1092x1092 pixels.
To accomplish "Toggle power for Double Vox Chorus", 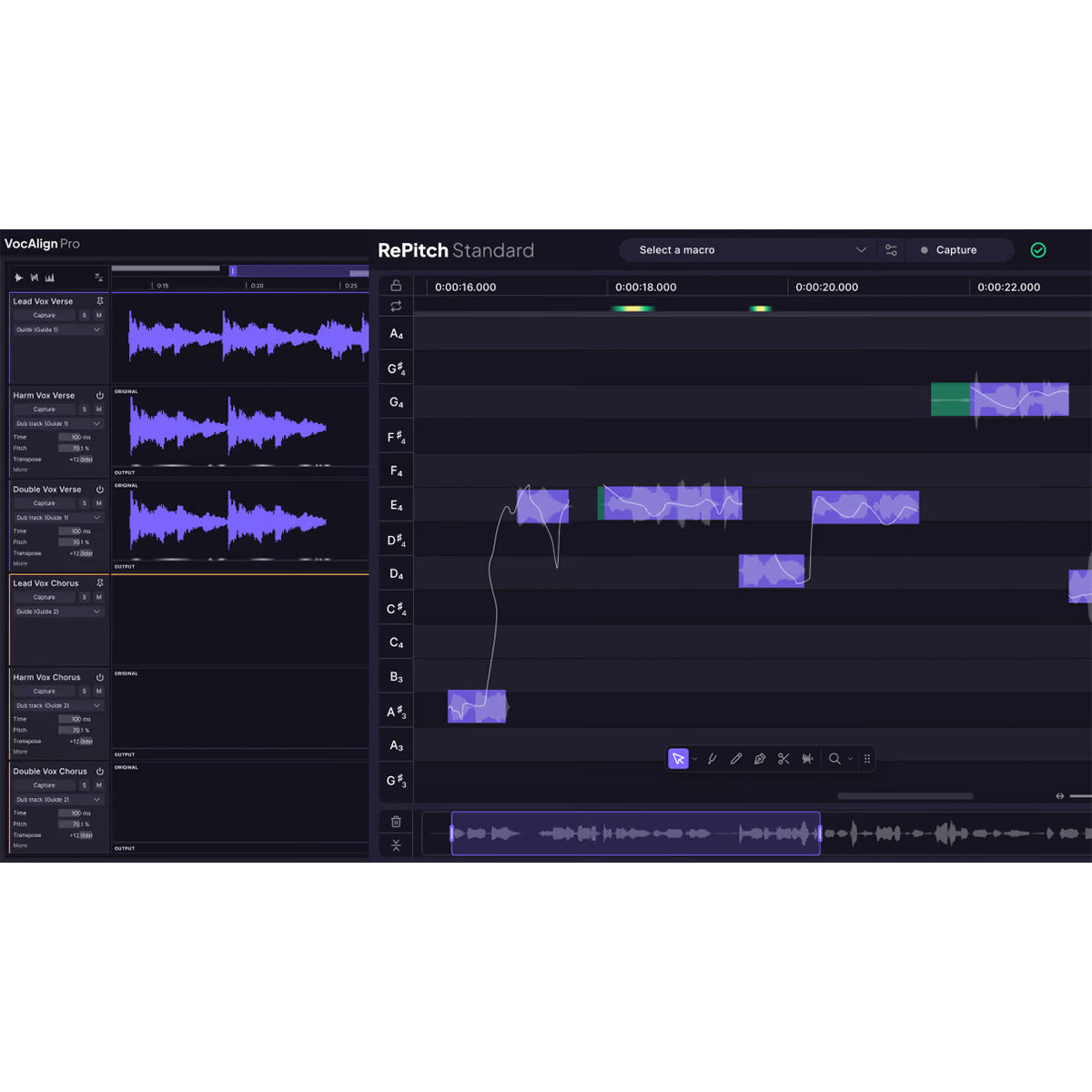I will pyautogui.click(x=99, y=772).
